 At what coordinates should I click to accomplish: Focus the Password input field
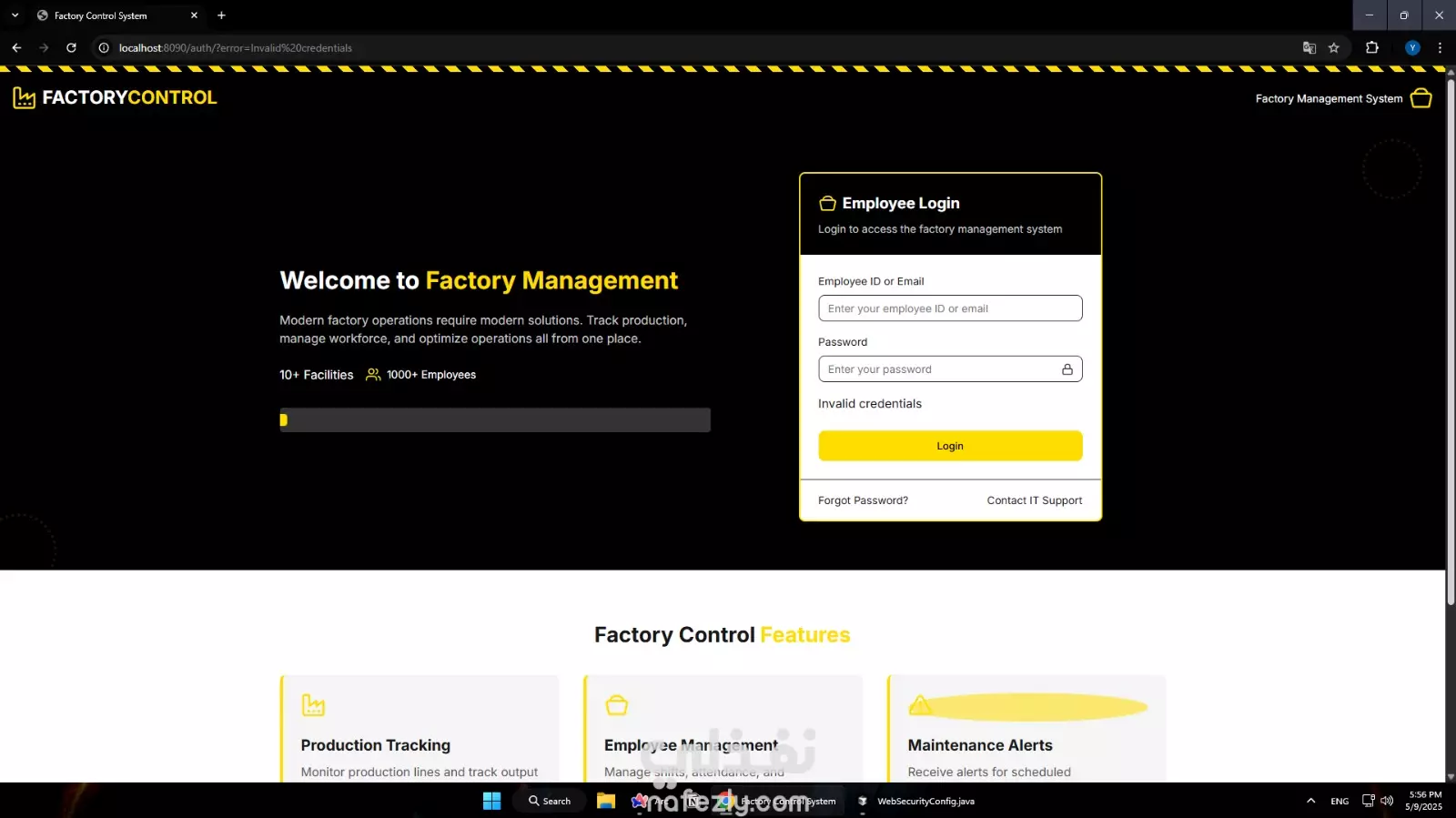pyautogui.click(x=950, y=369)
